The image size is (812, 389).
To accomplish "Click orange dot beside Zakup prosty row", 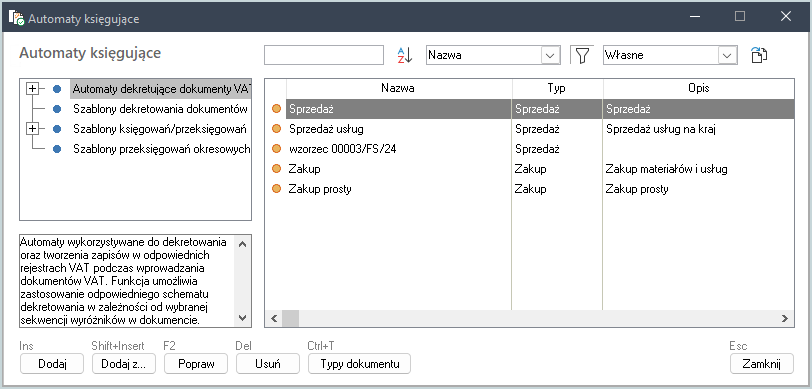I will click(277, 189).
